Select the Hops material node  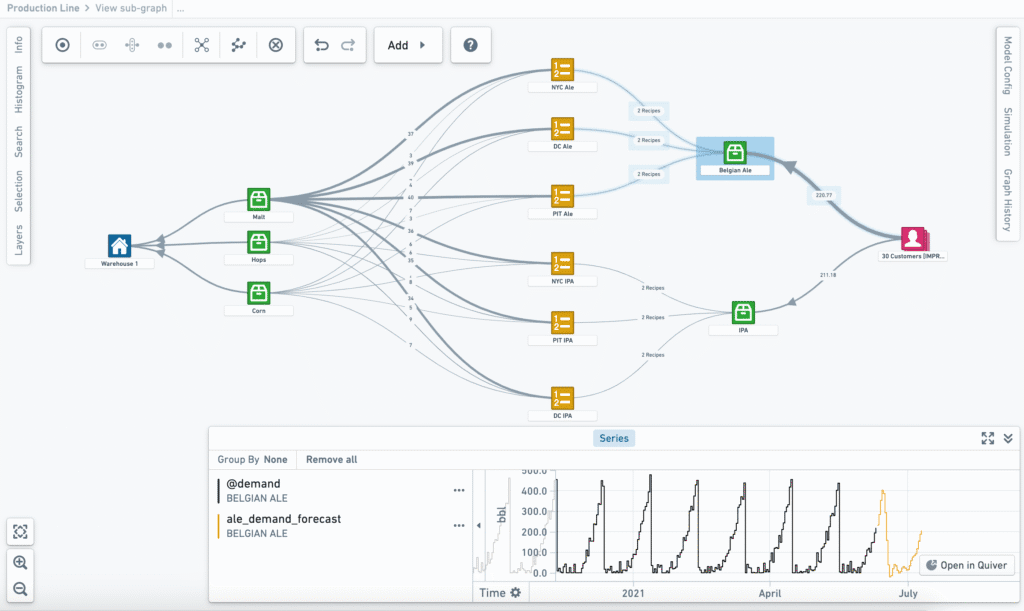pyautogui.click(x=259, y=242)
